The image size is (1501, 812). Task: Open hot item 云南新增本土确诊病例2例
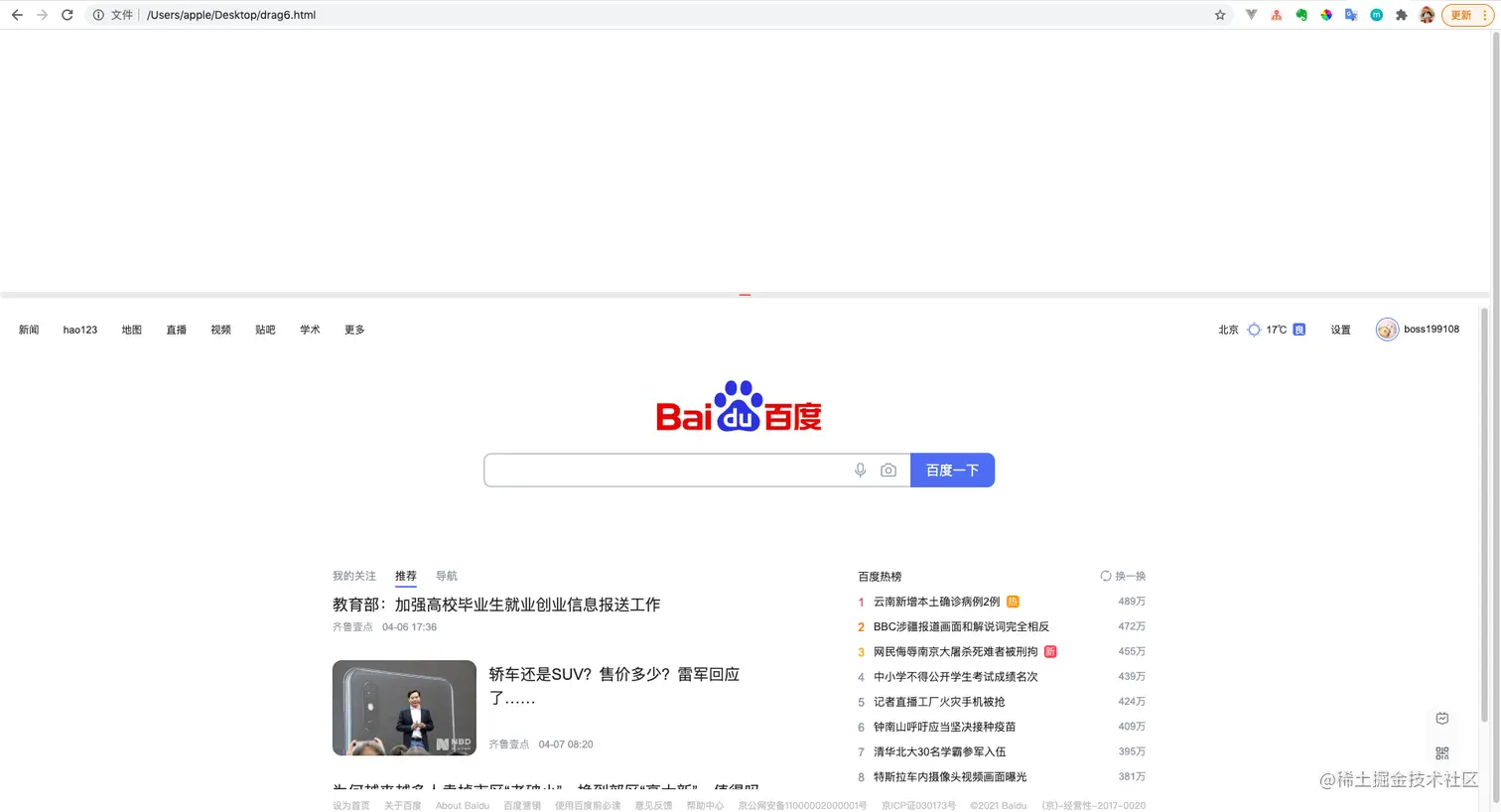pos(937,602)
